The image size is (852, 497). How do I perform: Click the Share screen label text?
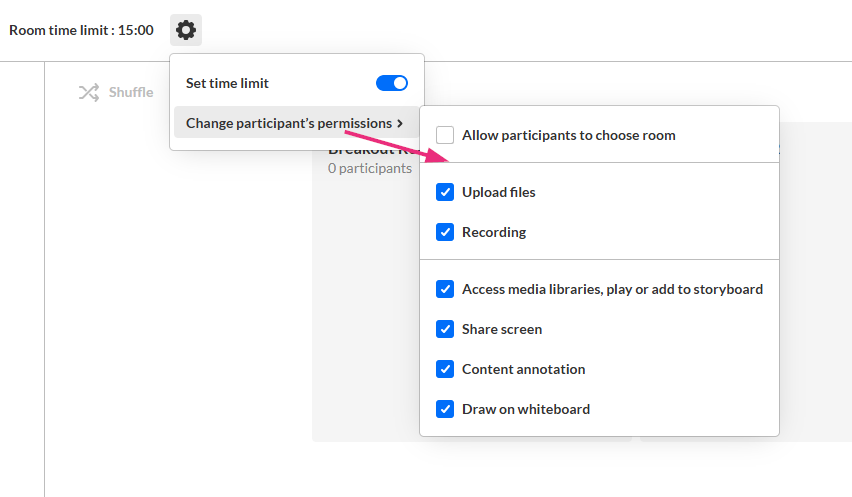pos(502,329)
